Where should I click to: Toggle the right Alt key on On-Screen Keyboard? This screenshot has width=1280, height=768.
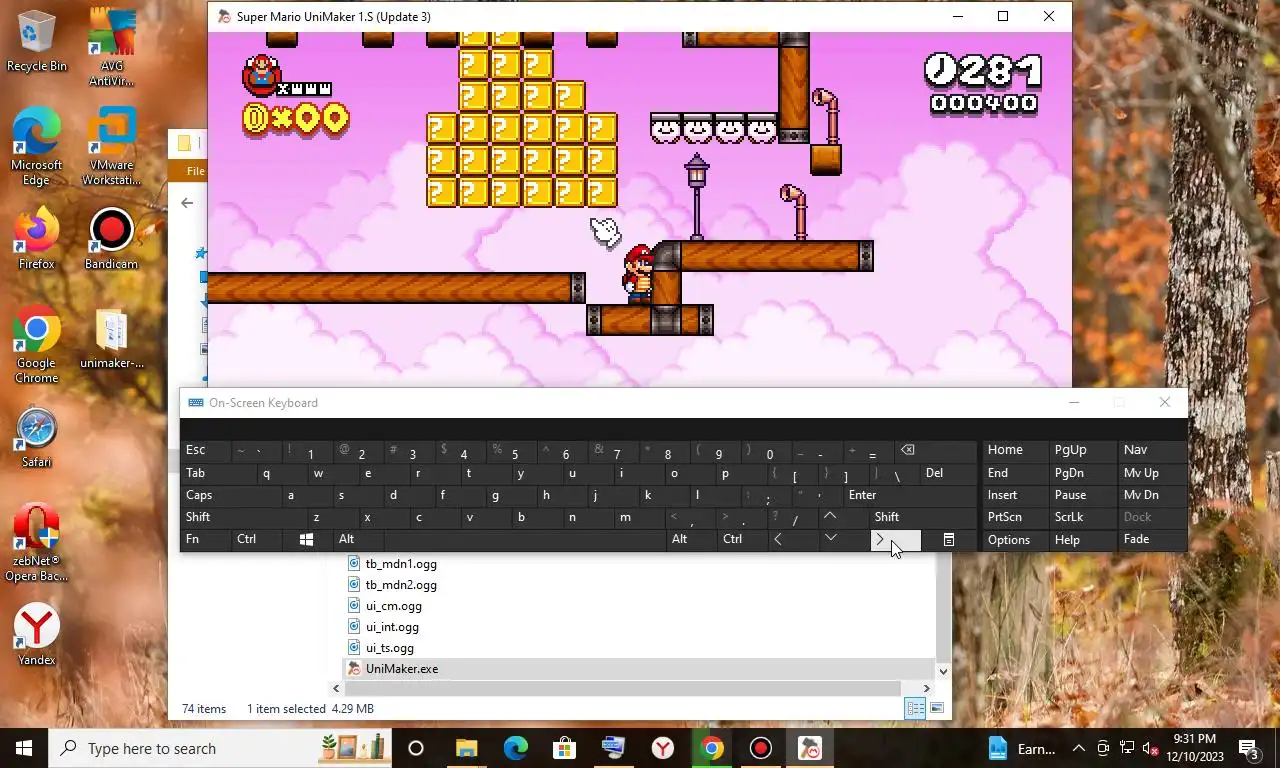(x=692, y=539)
